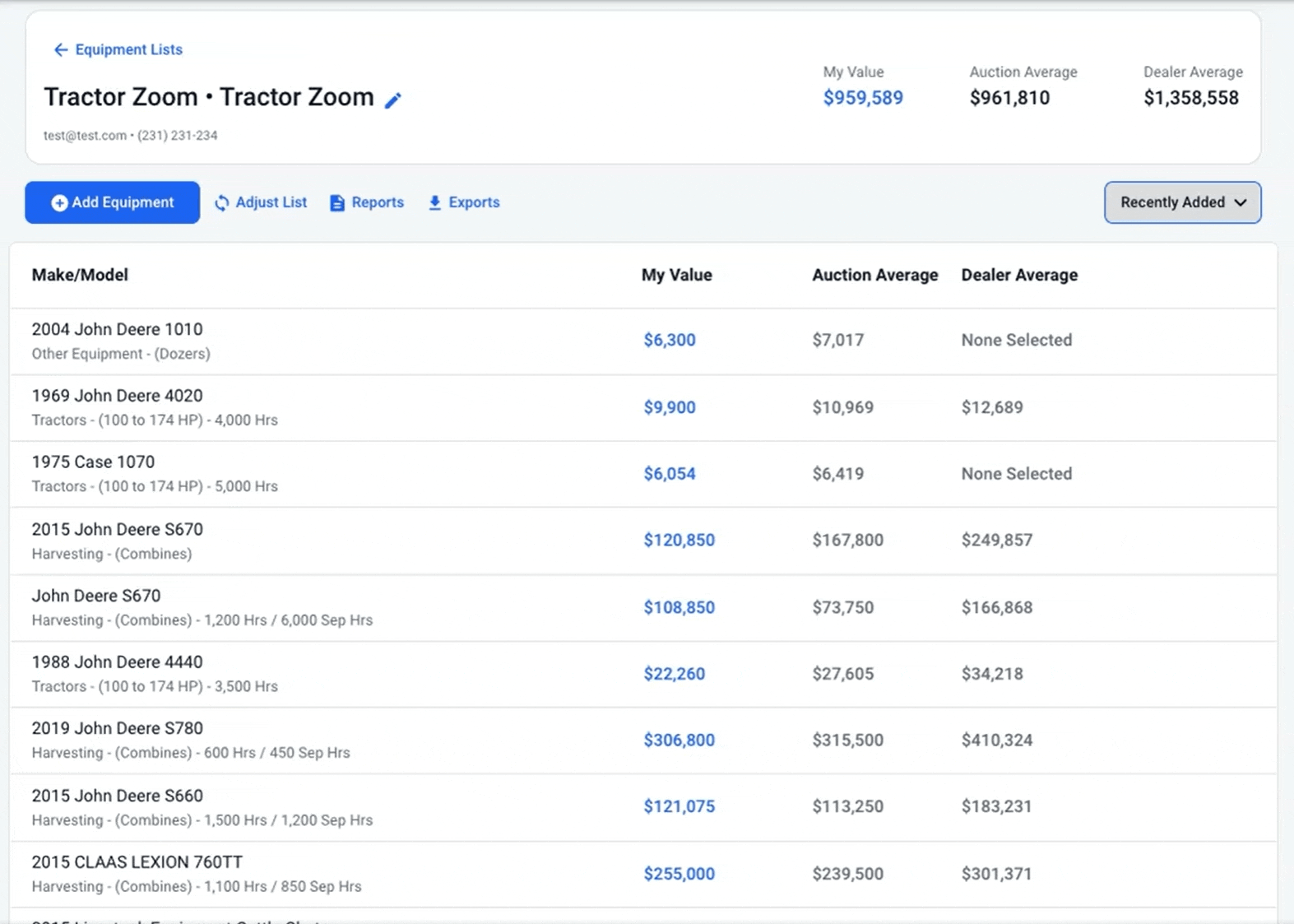Click the header My Value total $959,589
1294x924 pixels.
(863, 98)
